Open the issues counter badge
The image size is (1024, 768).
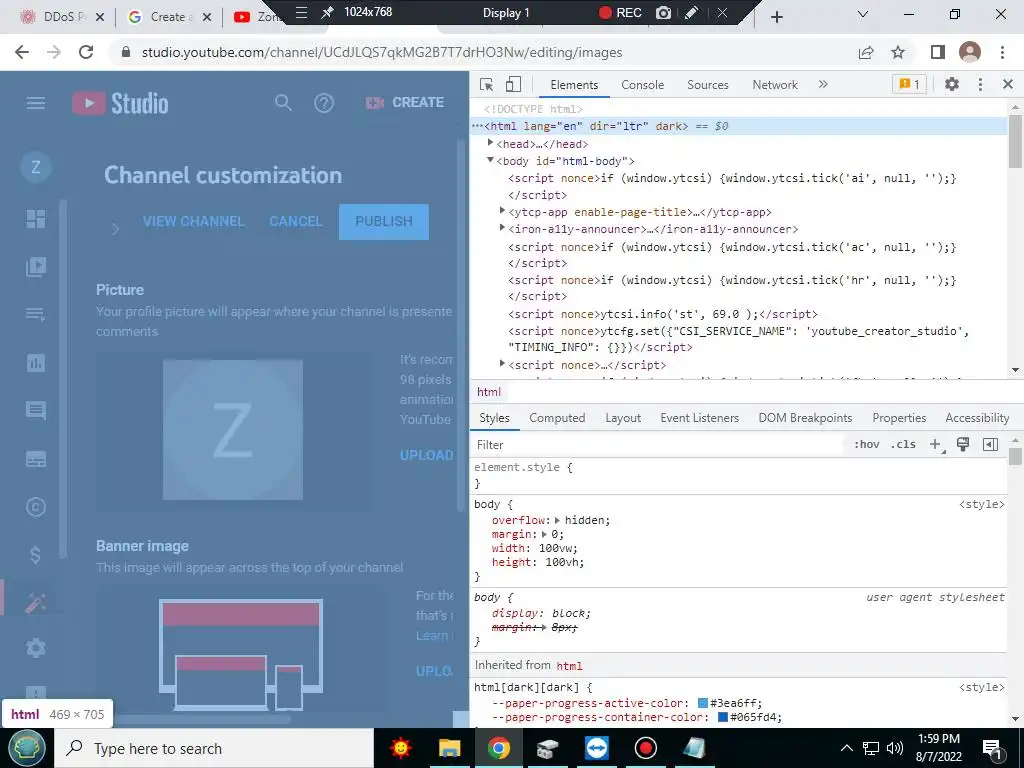point(909,84)
